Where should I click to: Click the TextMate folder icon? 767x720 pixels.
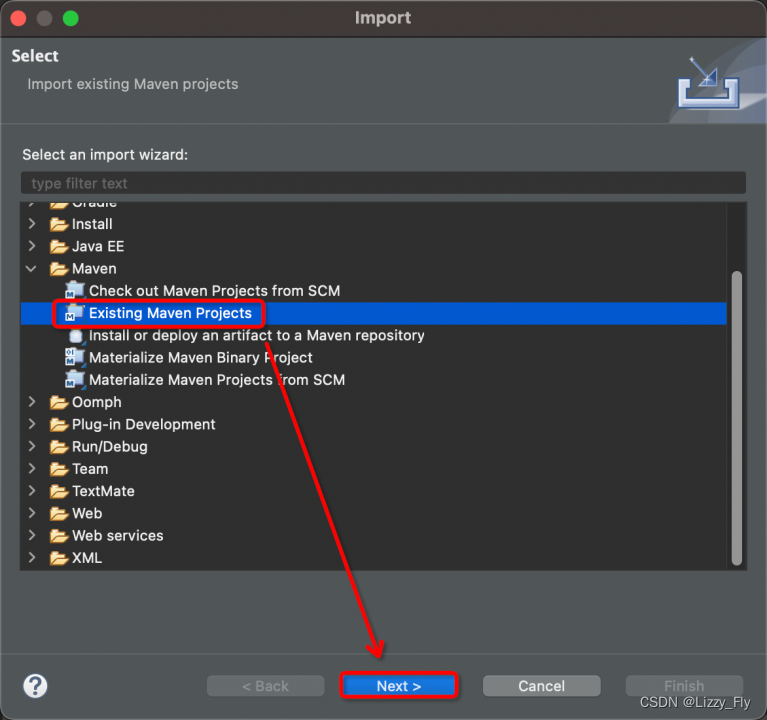(x=59, y=491)
